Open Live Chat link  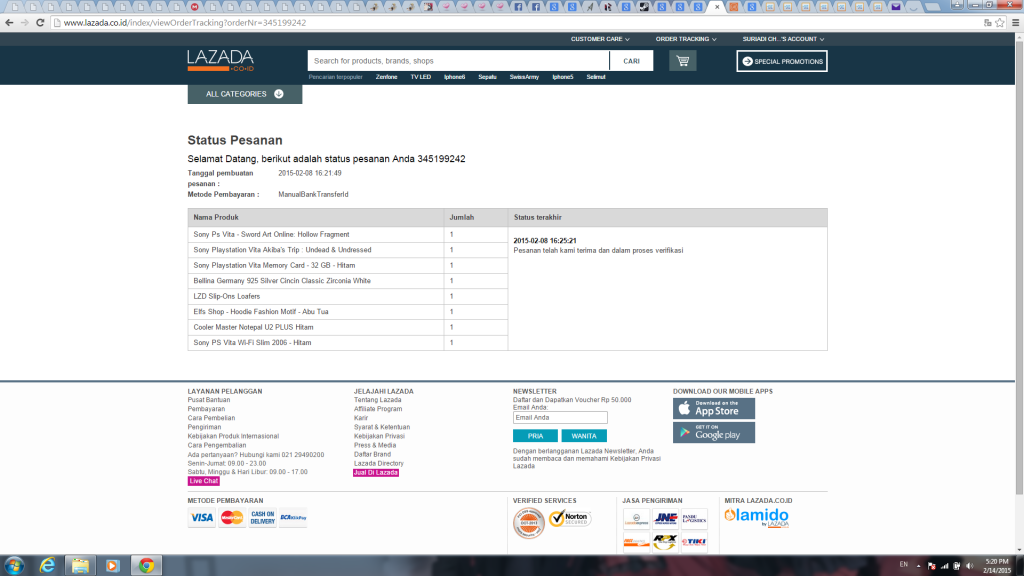coord(204,481)
